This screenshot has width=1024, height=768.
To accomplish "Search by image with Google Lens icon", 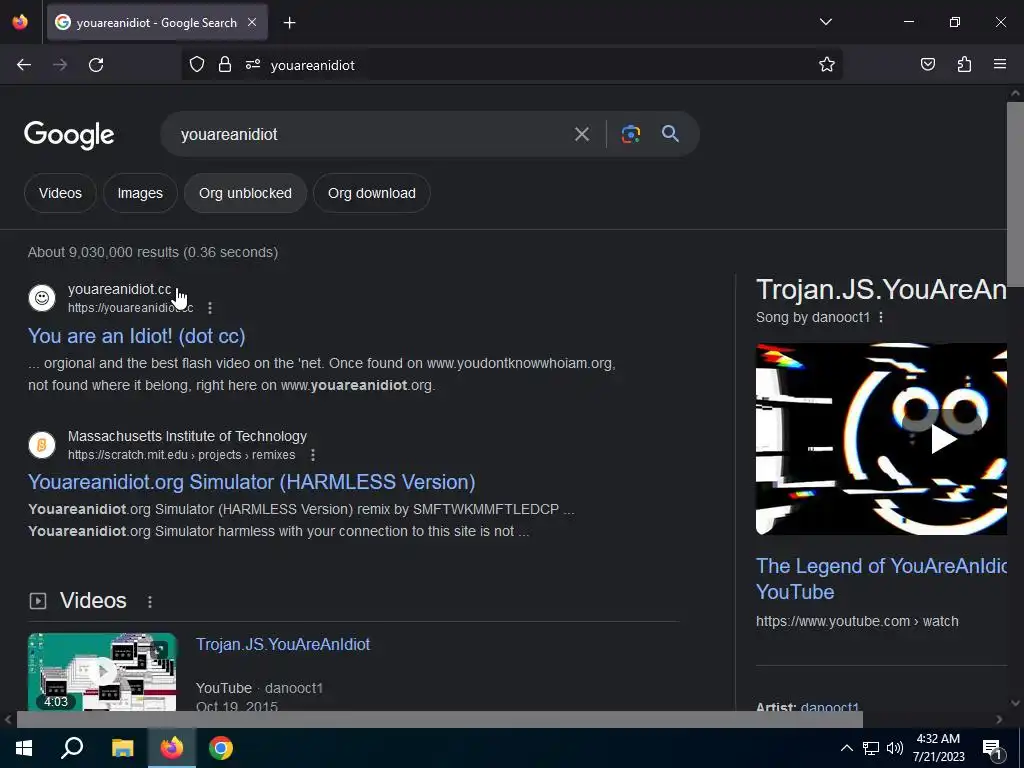I will coord(630,135).
